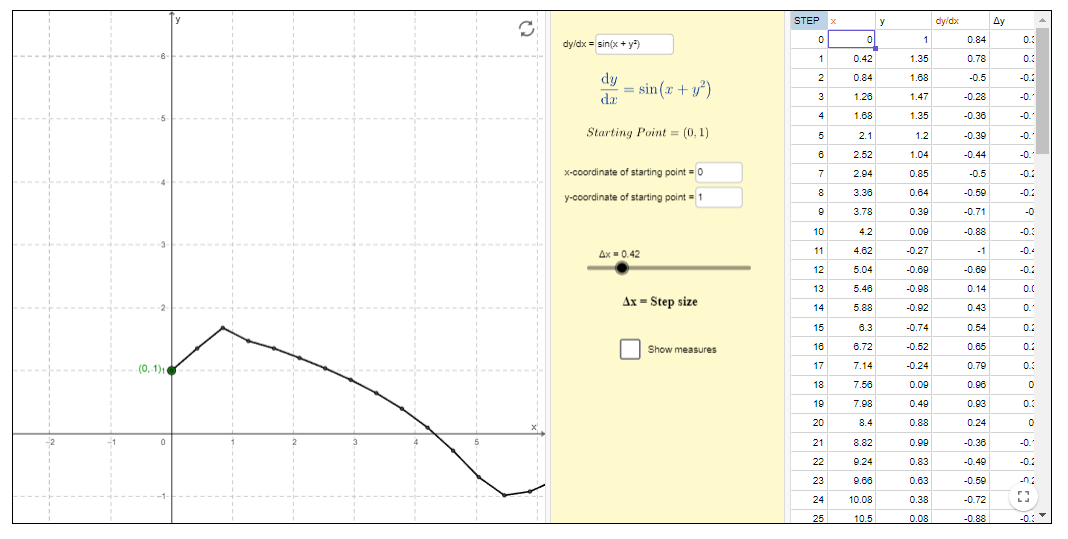The image size is (1068, 539).
Task: Click x value 5.88 in step 14
Action: coord(851,308)
